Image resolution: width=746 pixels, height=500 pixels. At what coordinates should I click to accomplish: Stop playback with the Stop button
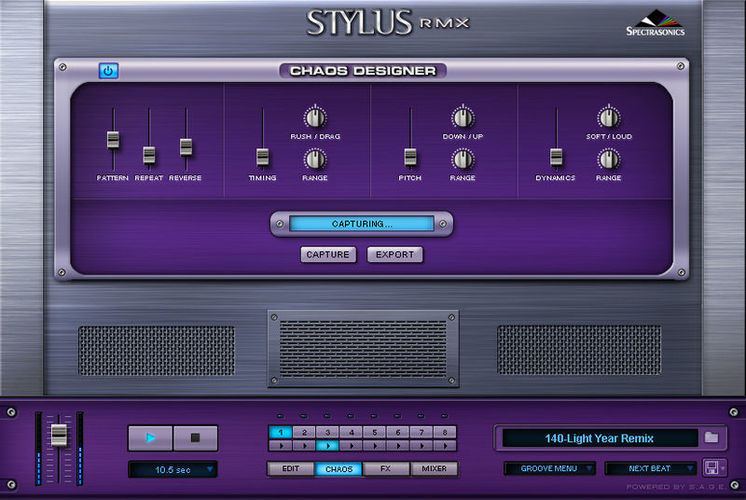tap(195, 438)
